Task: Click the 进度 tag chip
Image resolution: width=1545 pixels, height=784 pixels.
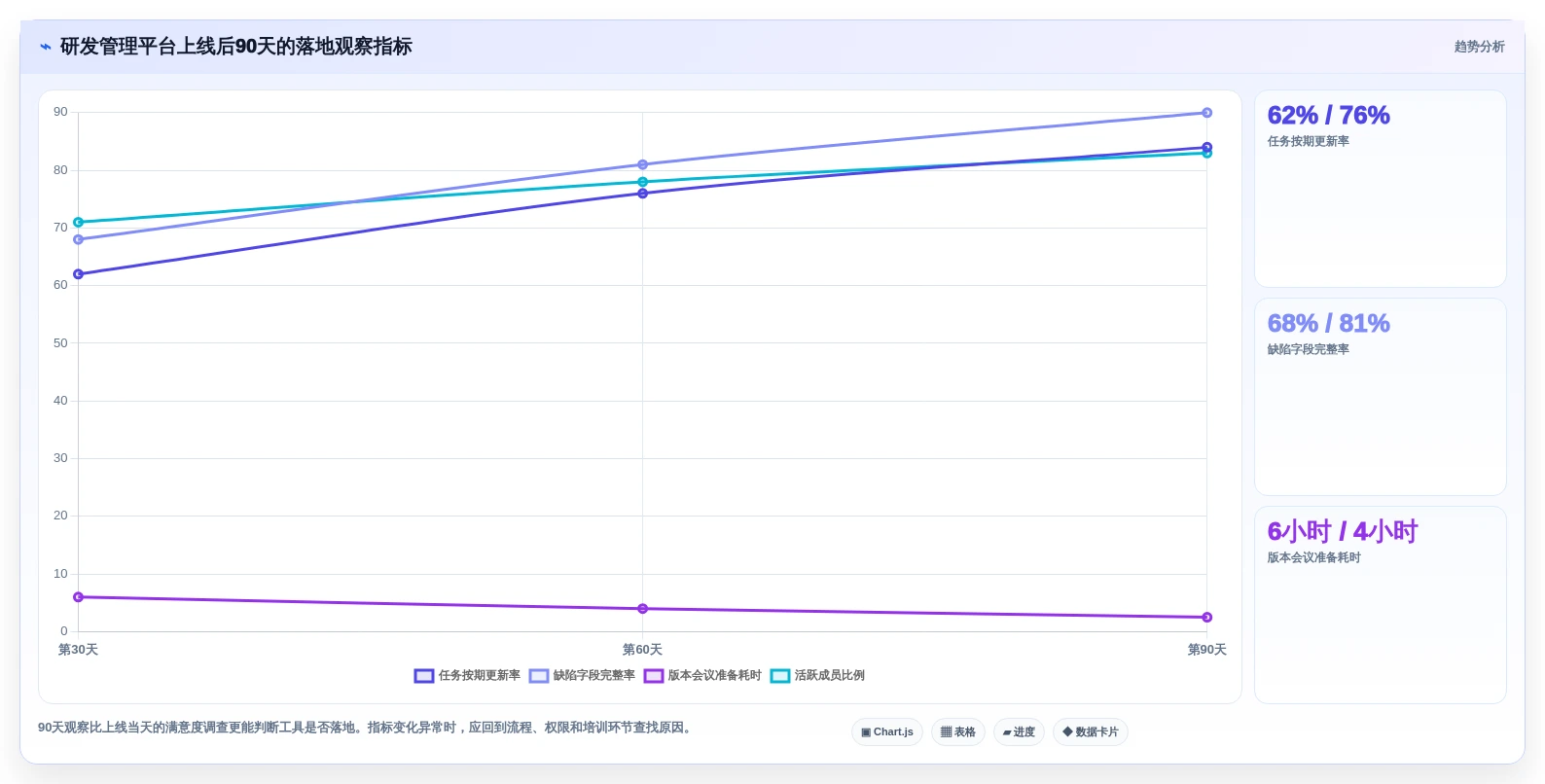Action: (1019, 732)
